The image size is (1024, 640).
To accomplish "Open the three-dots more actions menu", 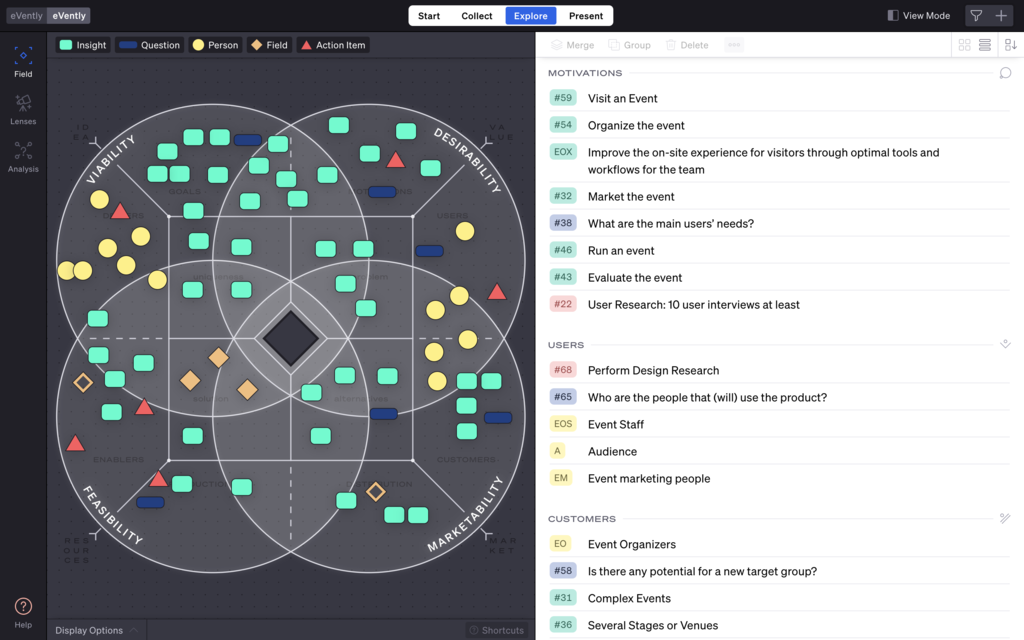I will tap(734, 45).
